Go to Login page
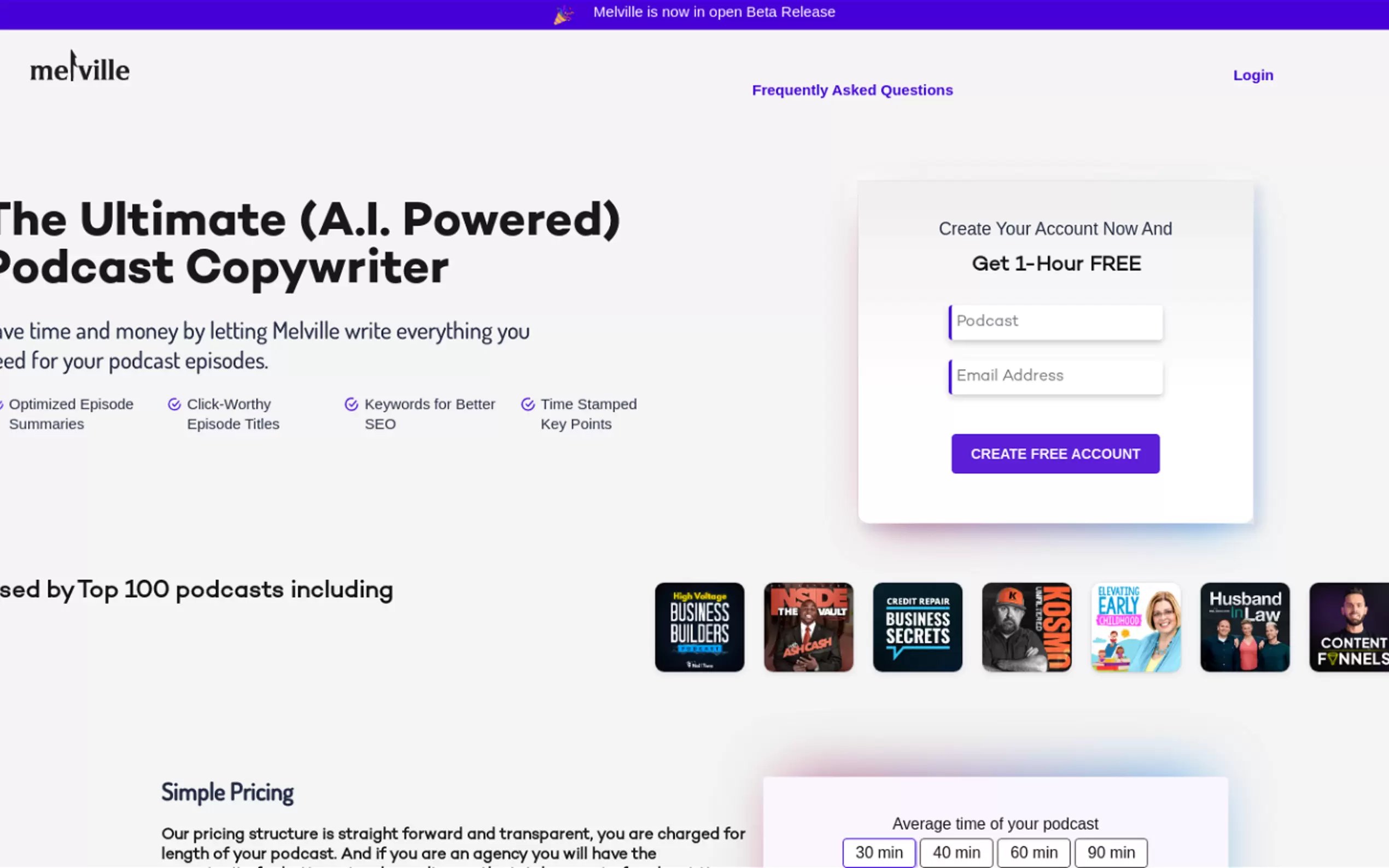 [x=1253, y=75]
